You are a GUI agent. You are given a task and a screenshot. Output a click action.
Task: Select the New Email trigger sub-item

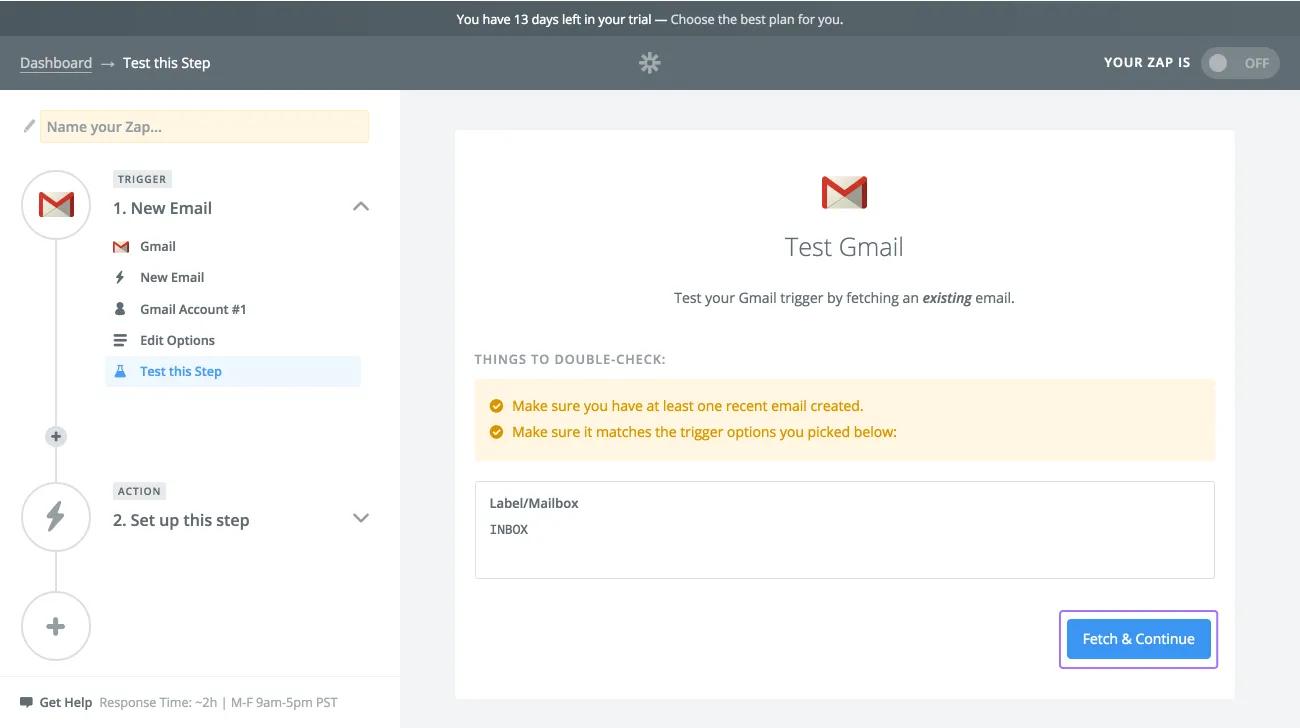point(172,277)
